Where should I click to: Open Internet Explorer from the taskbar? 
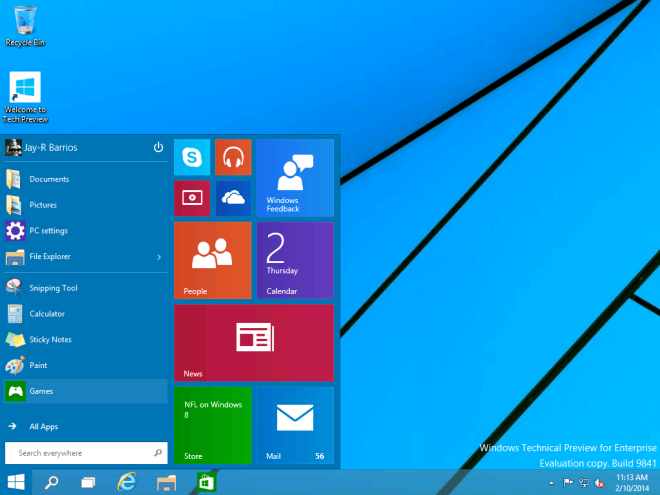coord(127,482)
